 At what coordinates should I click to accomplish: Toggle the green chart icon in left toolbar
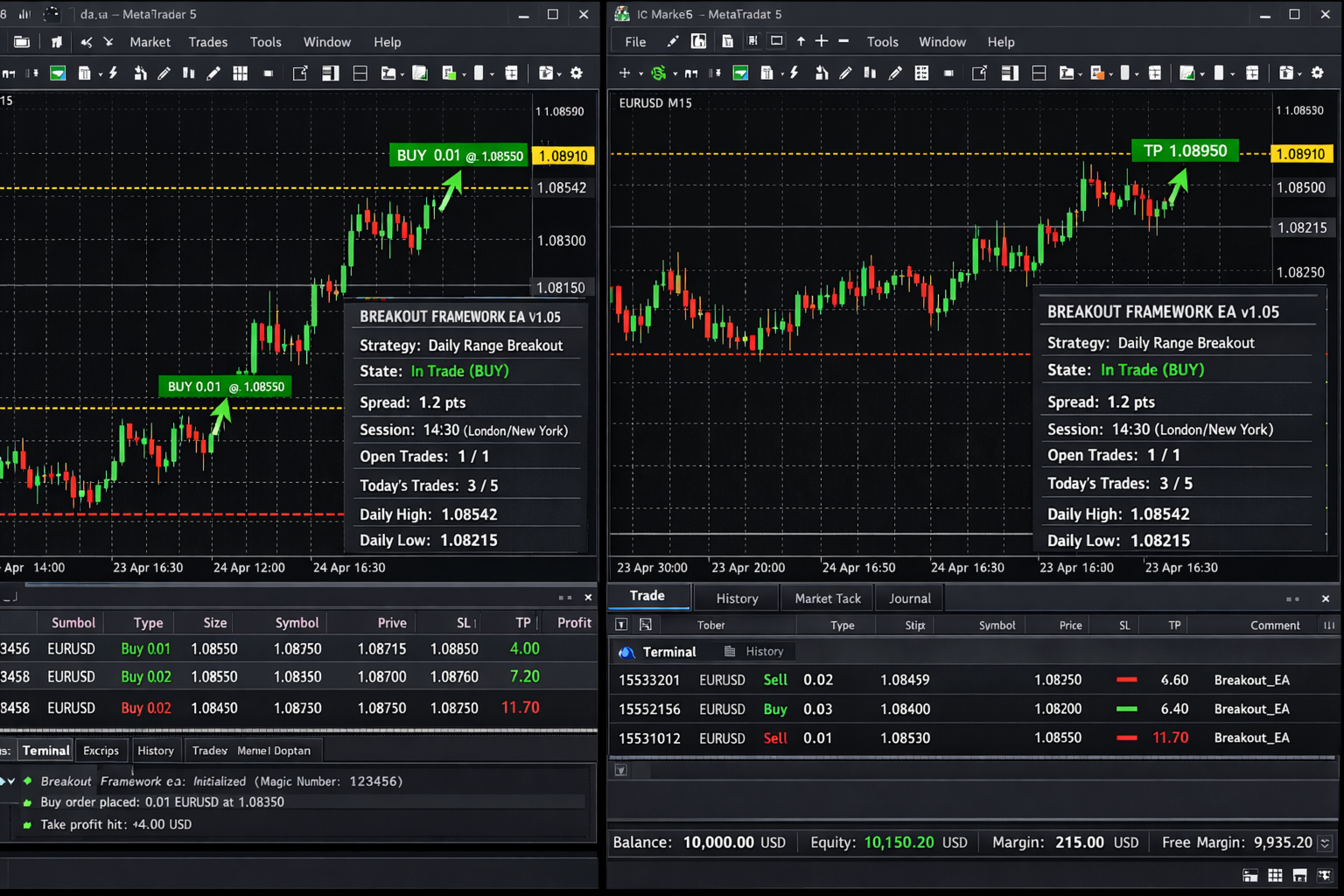click(x=58, y=73)
